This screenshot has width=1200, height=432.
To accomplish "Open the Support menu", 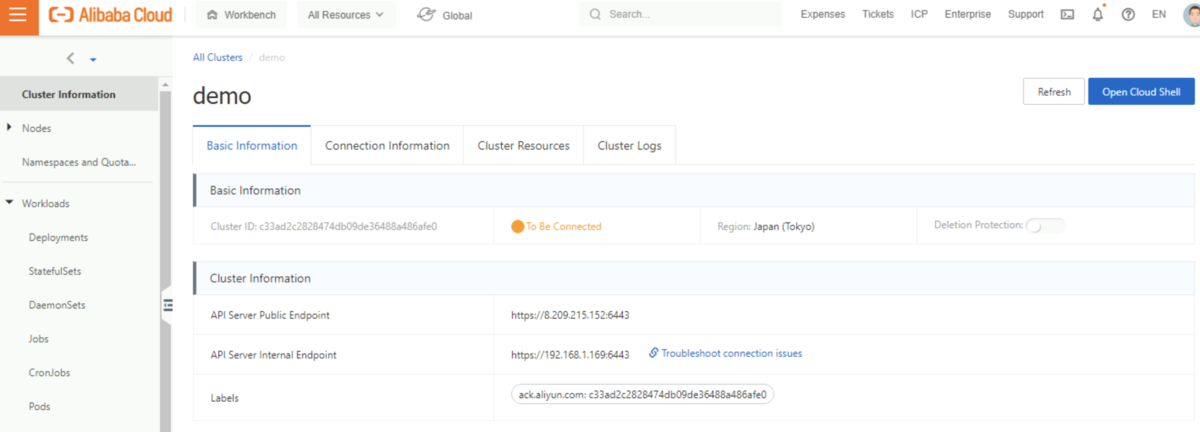I will (1026, 15).
